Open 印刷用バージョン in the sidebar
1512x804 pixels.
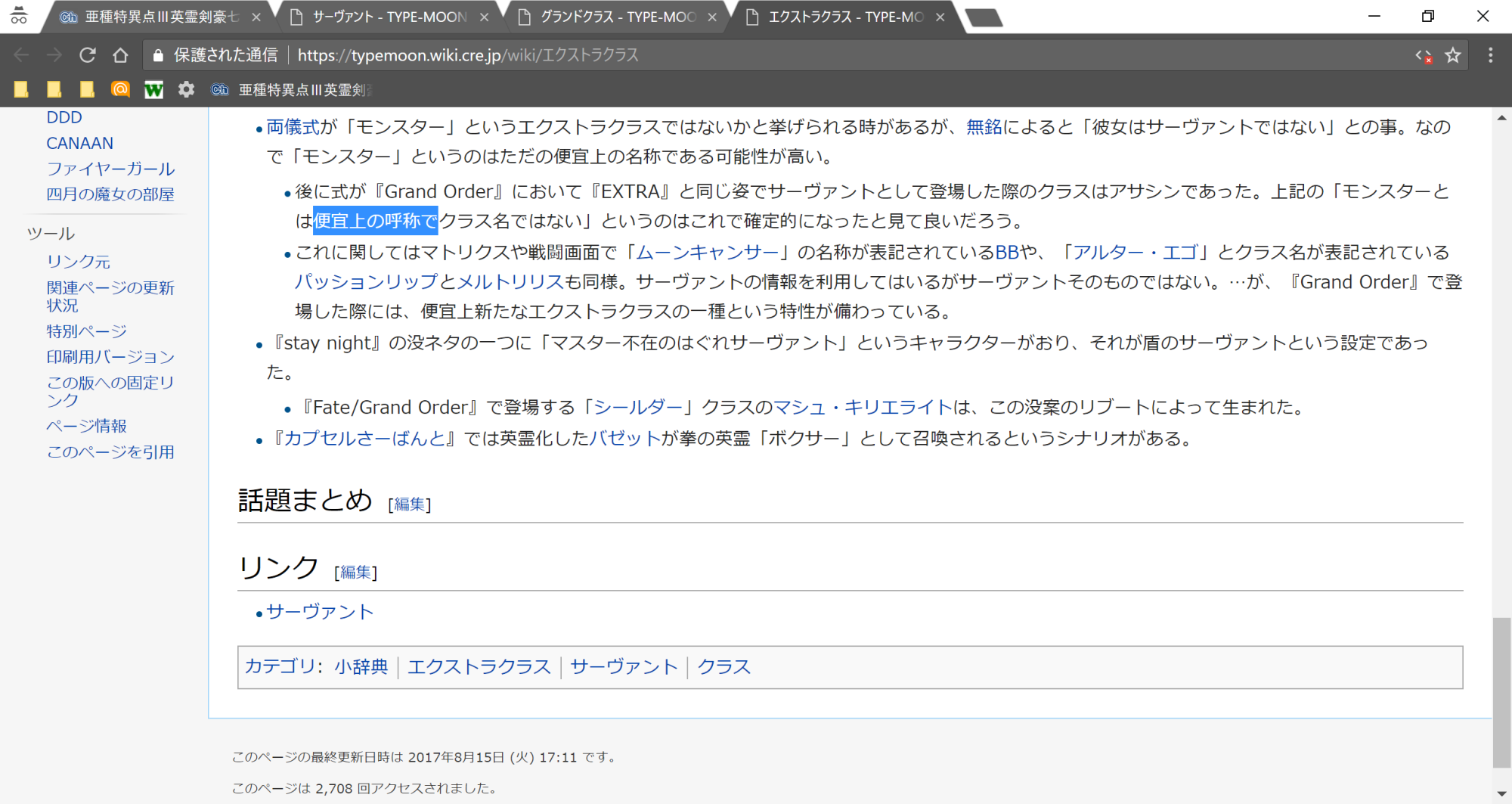click(x=110, y=357)
